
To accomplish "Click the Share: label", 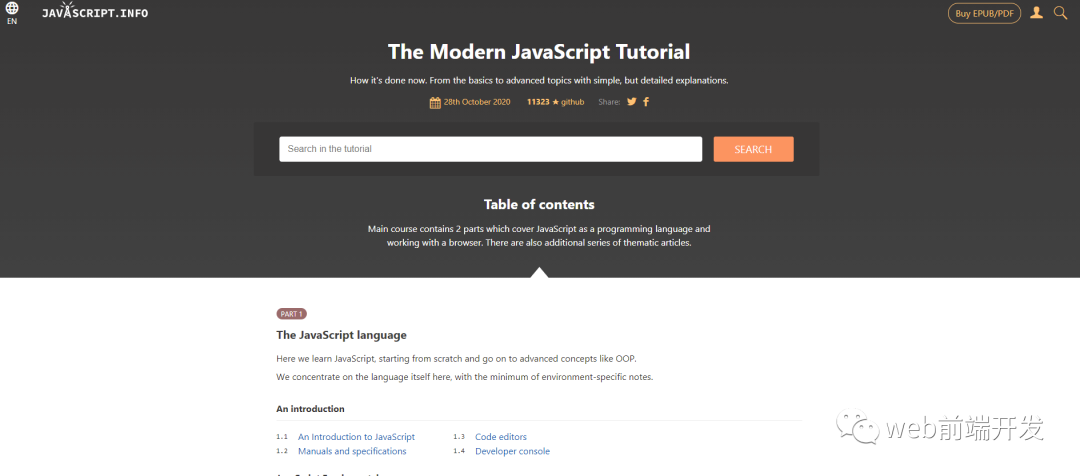I will point(609,102).
